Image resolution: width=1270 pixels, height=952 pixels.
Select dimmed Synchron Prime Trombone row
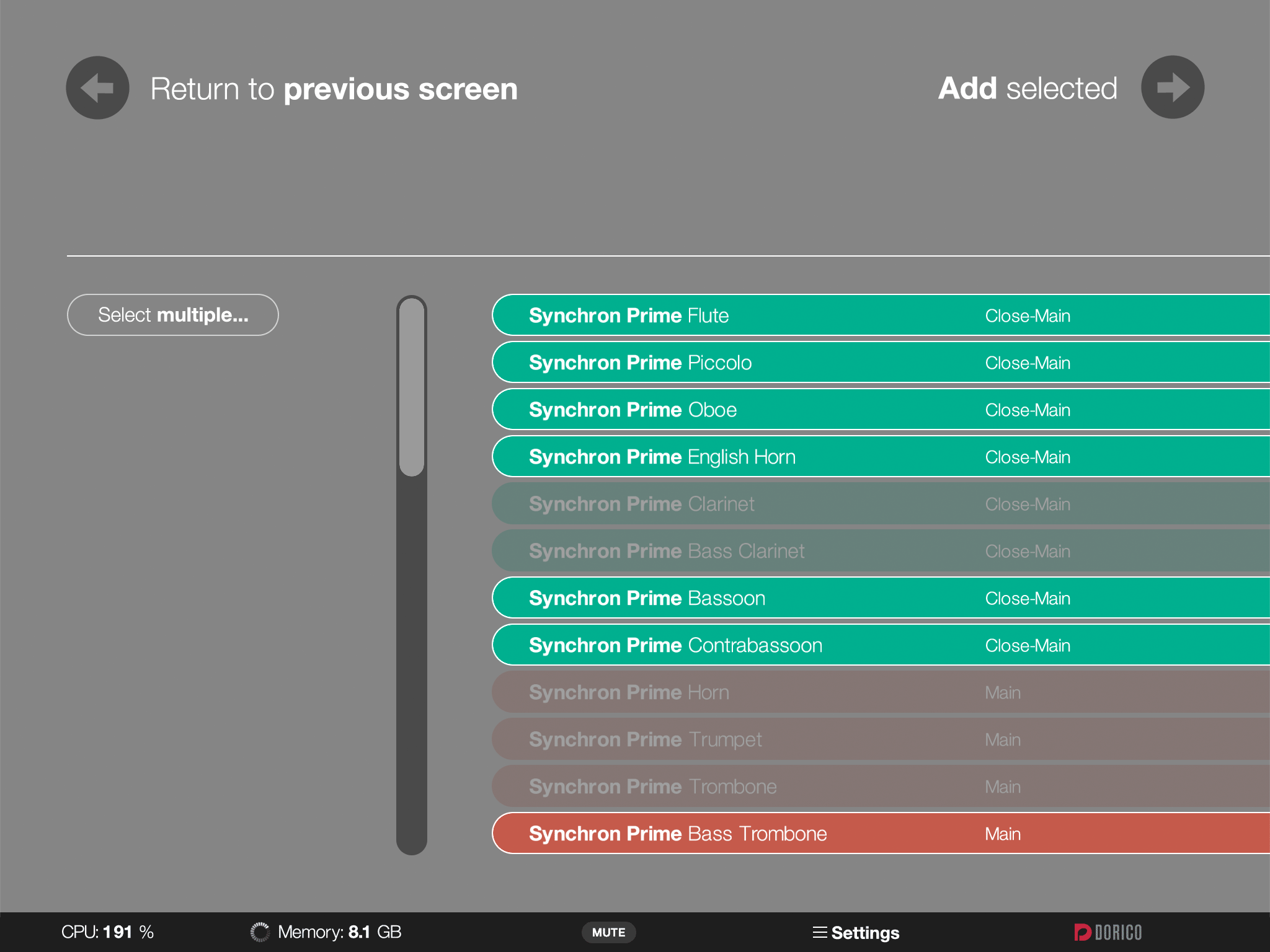pos(881,787)
